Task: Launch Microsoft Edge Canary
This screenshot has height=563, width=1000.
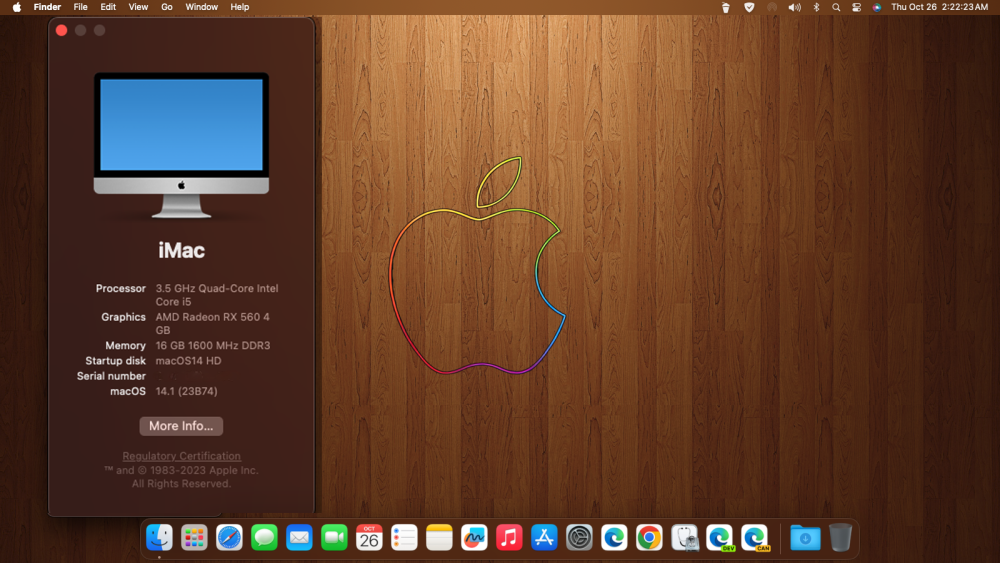Action: (754, 537)
